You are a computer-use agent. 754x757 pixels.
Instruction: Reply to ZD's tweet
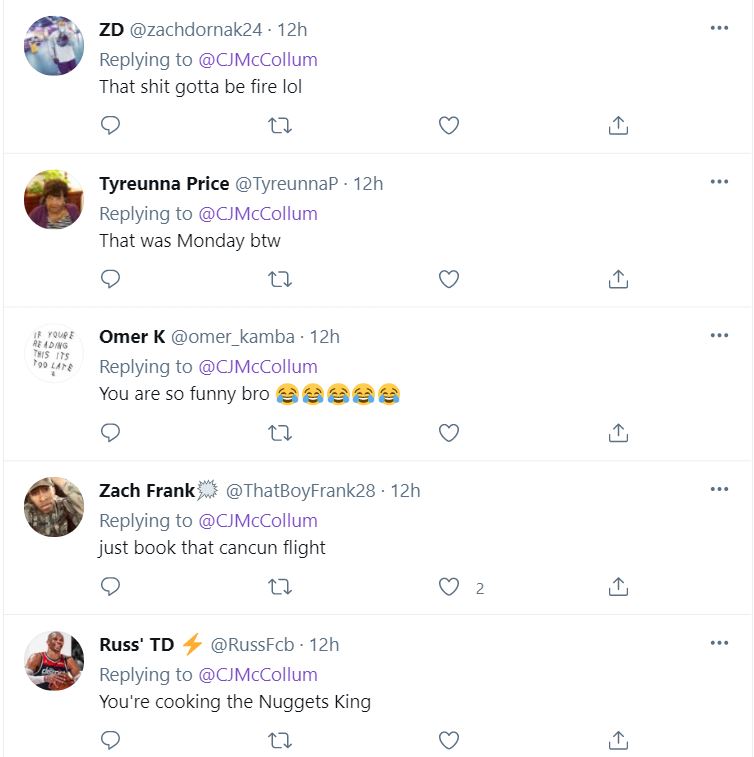tap(111, 125)
